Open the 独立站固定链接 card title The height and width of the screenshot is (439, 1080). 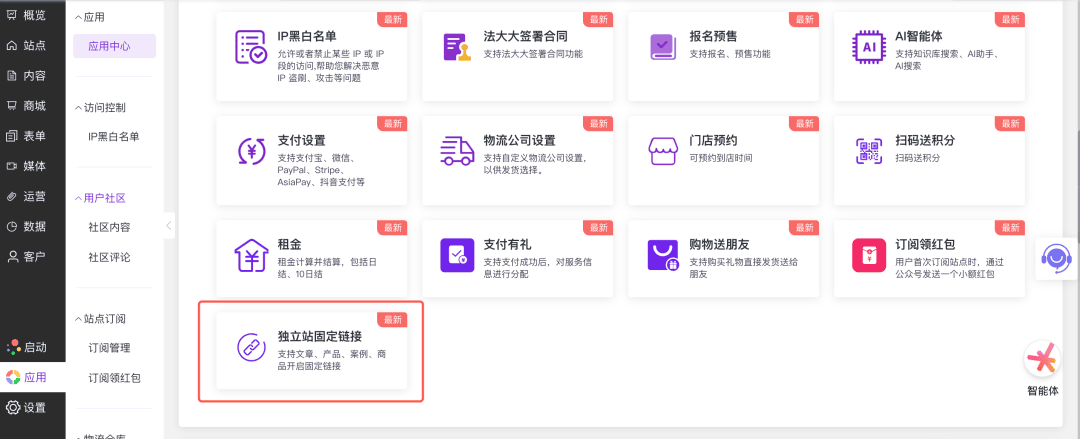pos(320,337)
